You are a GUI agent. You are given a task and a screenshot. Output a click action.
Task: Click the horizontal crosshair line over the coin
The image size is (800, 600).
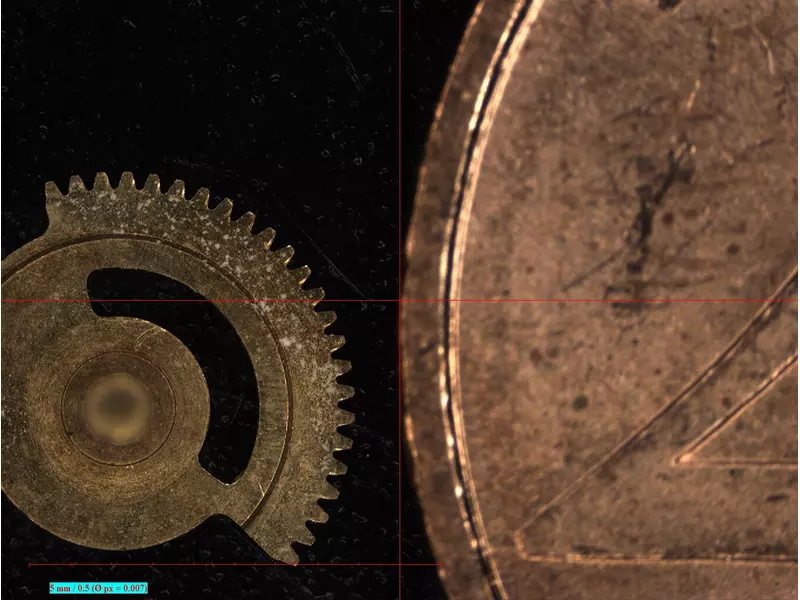tap(600, 300)
